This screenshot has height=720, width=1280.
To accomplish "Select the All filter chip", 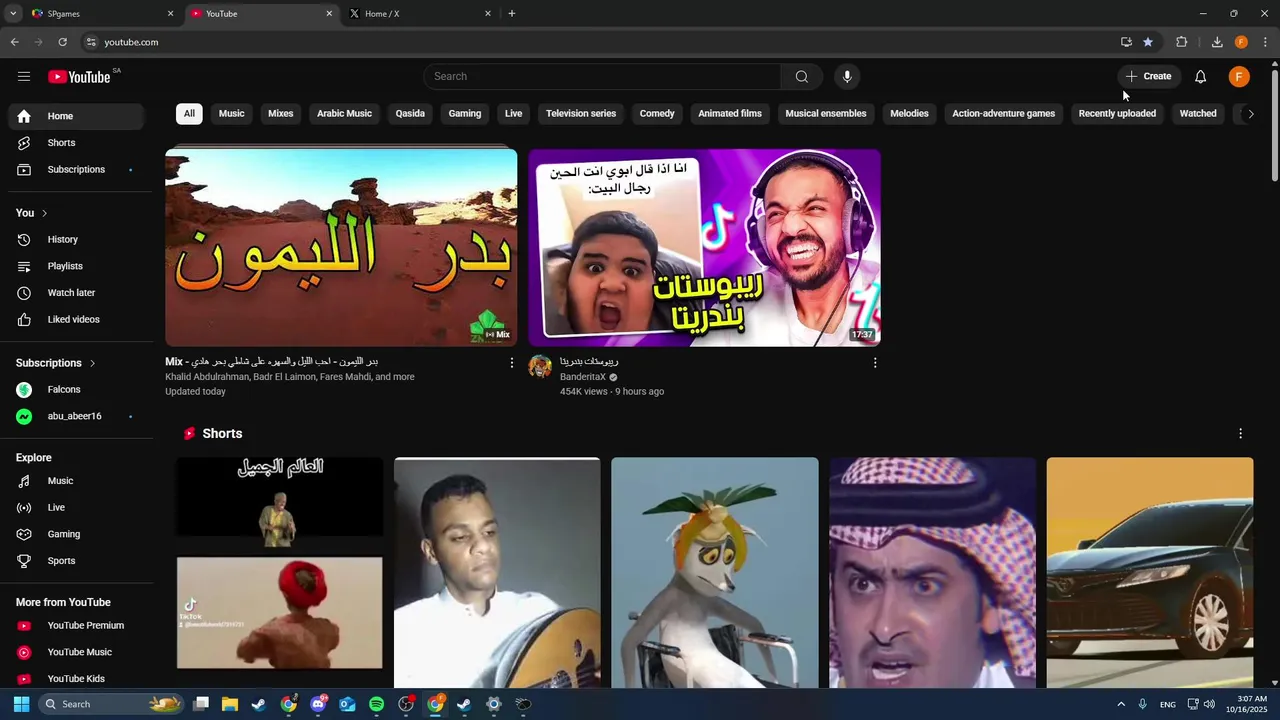I will pos(189,114).
